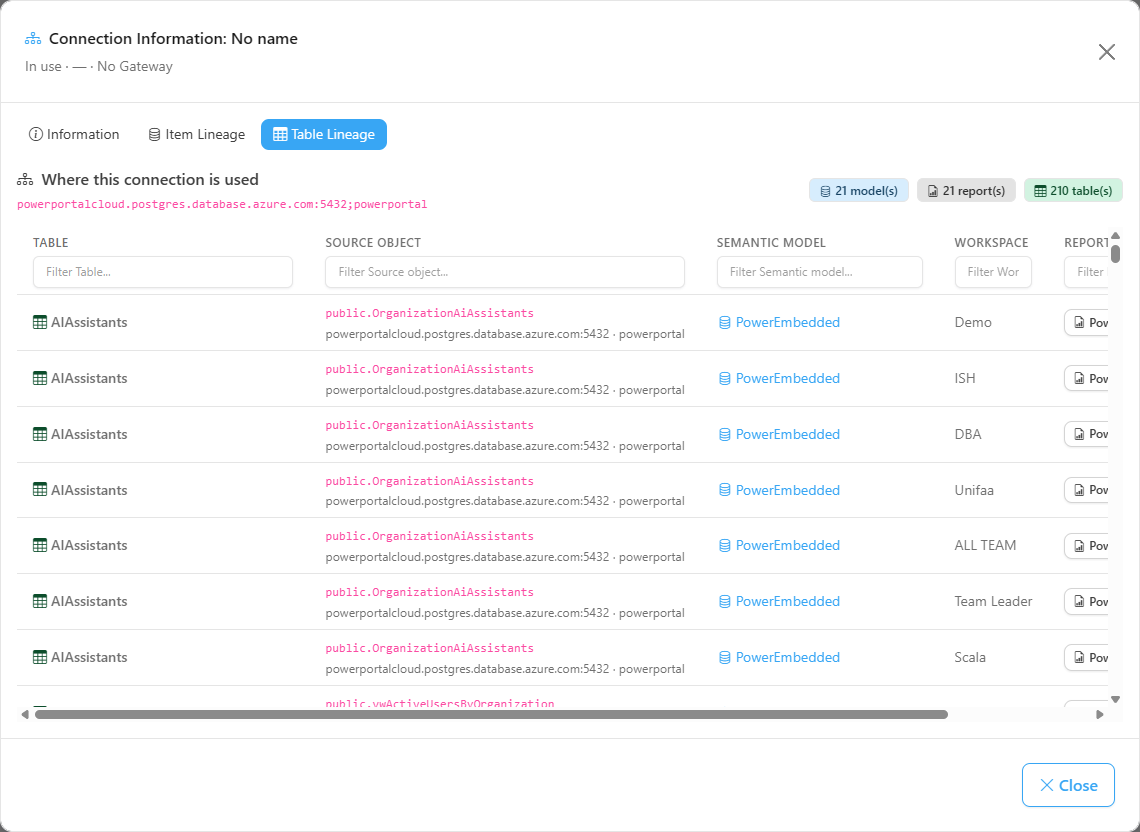This screenshot has width=1140, height=832.
Task: Click table icon of the ALL TEAM row
Action: point(40,545)
